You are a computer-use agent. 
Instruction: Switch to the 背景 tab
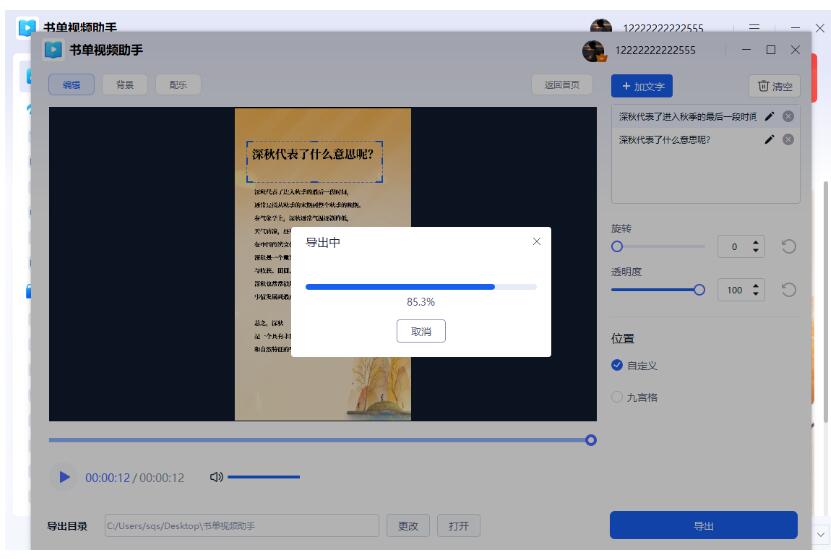[125, 85]
